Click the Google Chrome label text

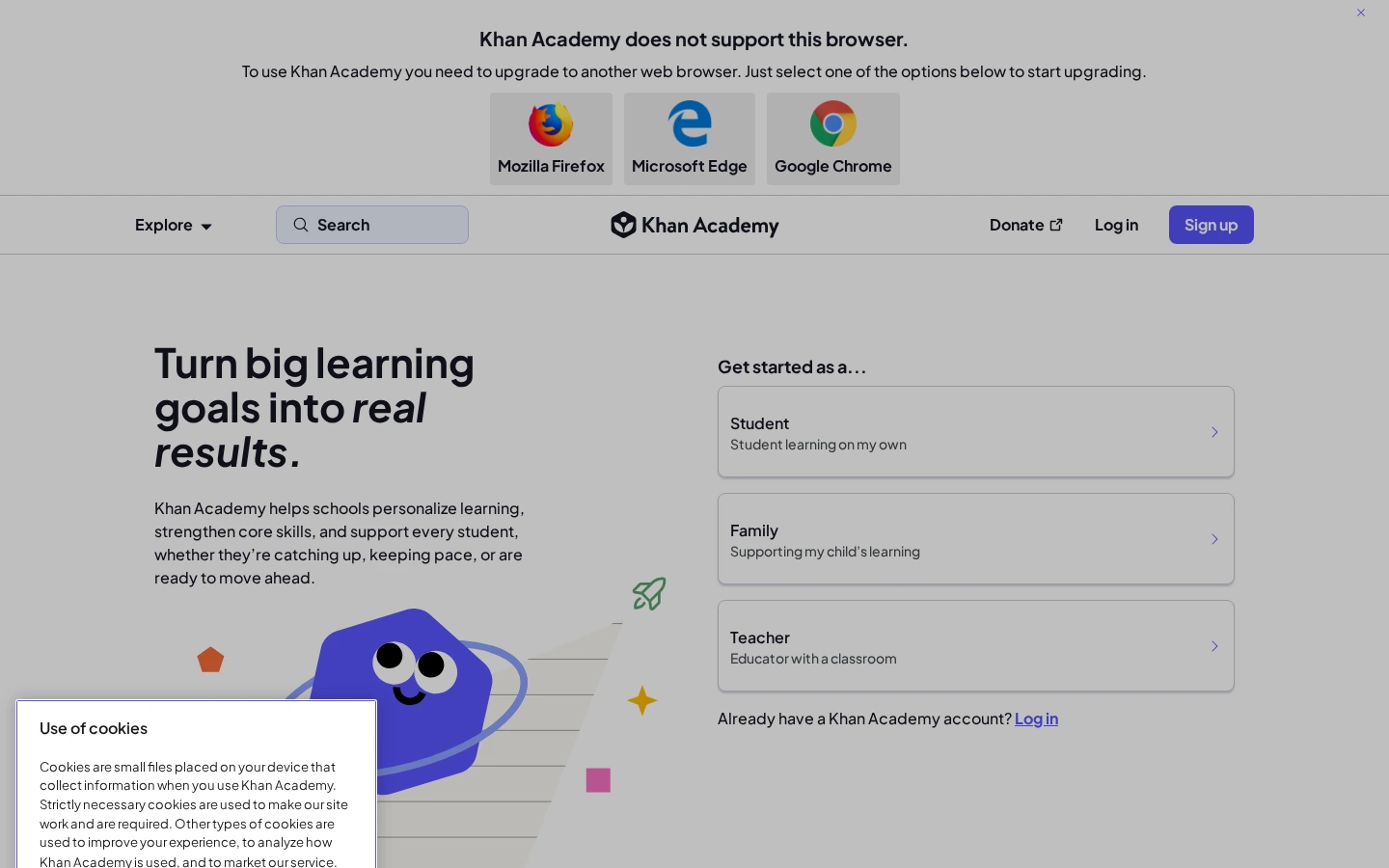pos(833,166)
